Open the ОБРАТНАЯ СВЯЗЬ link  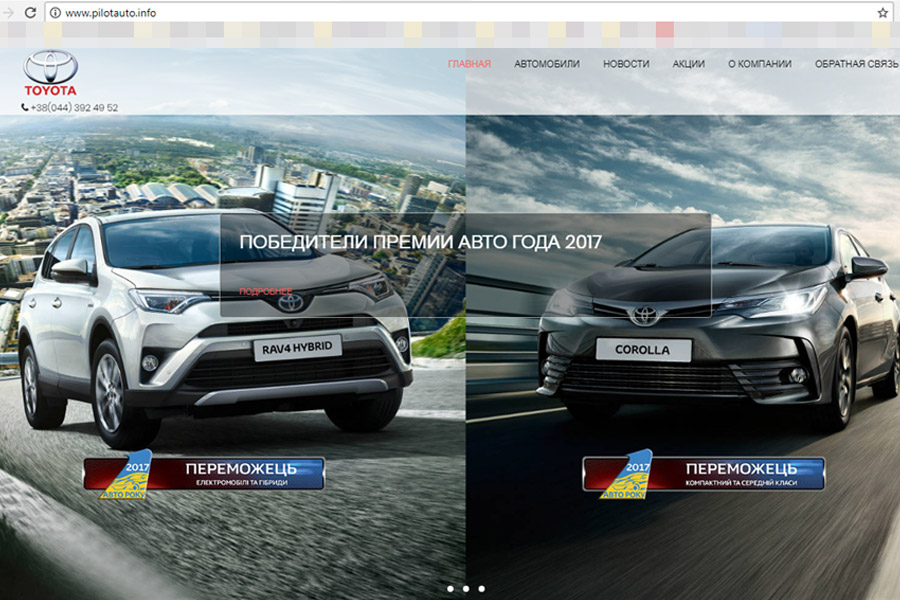tap(856, 63)
